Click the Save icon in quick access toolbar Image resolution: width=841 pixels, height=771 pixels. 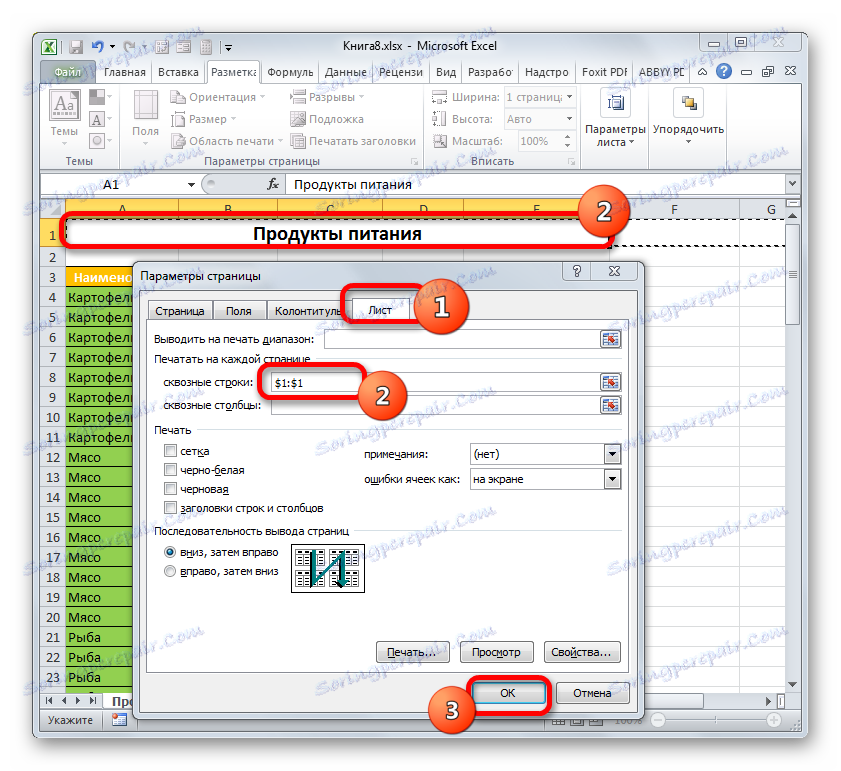click(76, 47)
